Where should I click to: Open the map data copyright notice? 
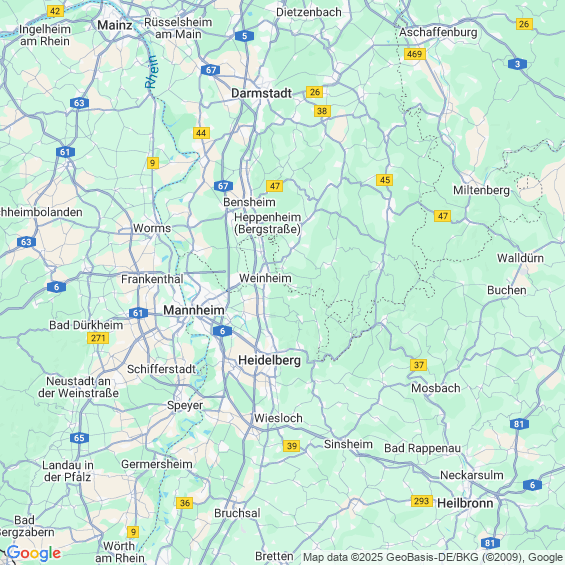[433, 557]
